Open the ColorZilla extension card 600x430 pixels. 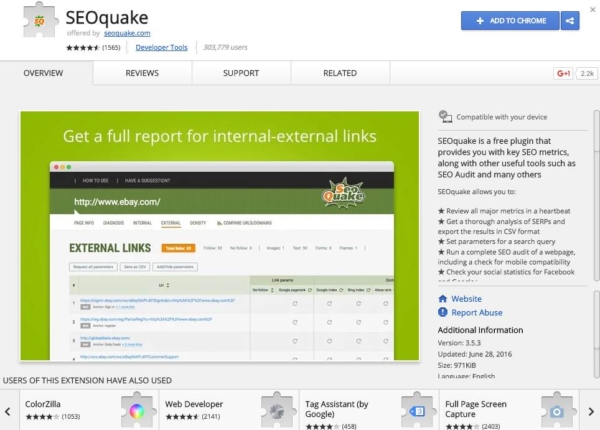tap(89, 410)
